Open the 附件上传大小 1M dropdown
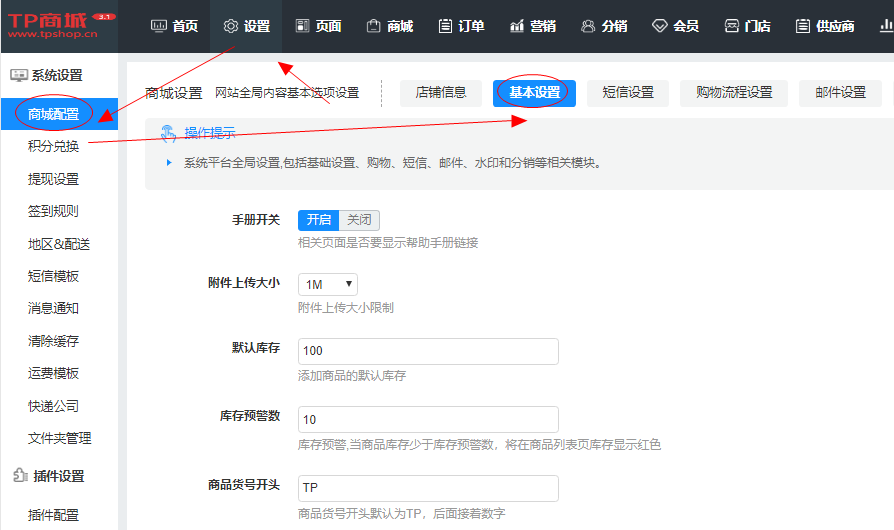894x530 pixels. point(328,285)
